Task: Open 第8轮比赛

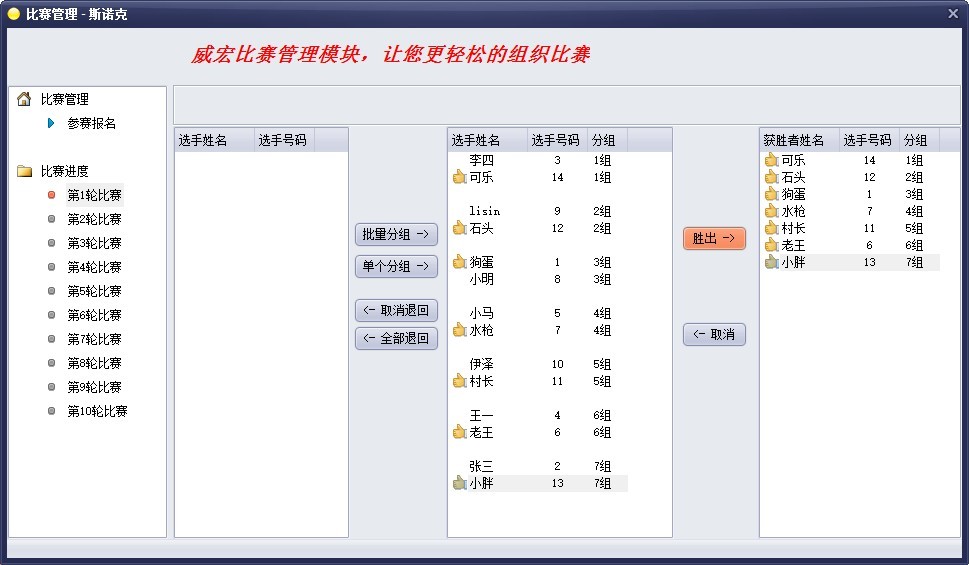Action: tap(95, 363)
